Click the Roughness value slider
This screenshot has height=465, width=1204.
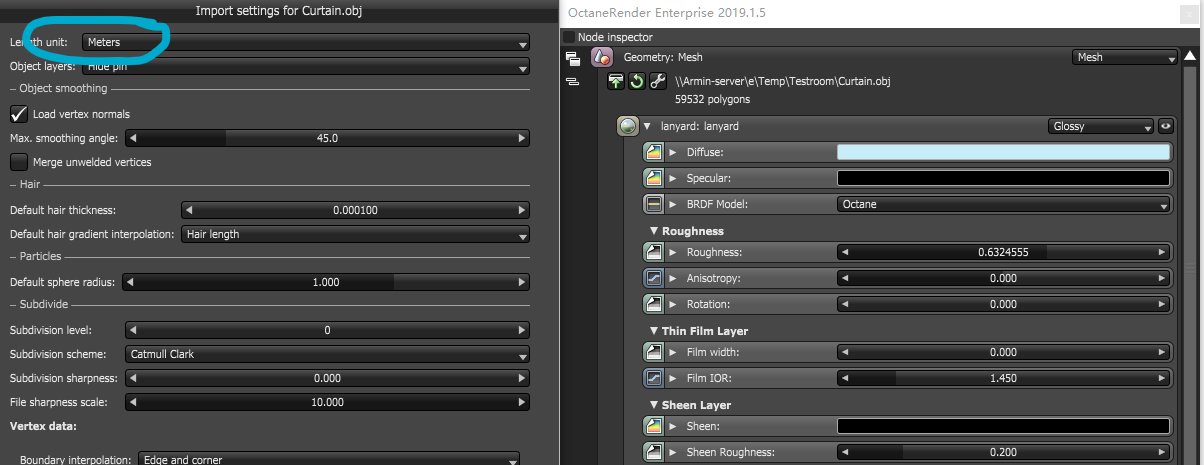(1003, 253)
